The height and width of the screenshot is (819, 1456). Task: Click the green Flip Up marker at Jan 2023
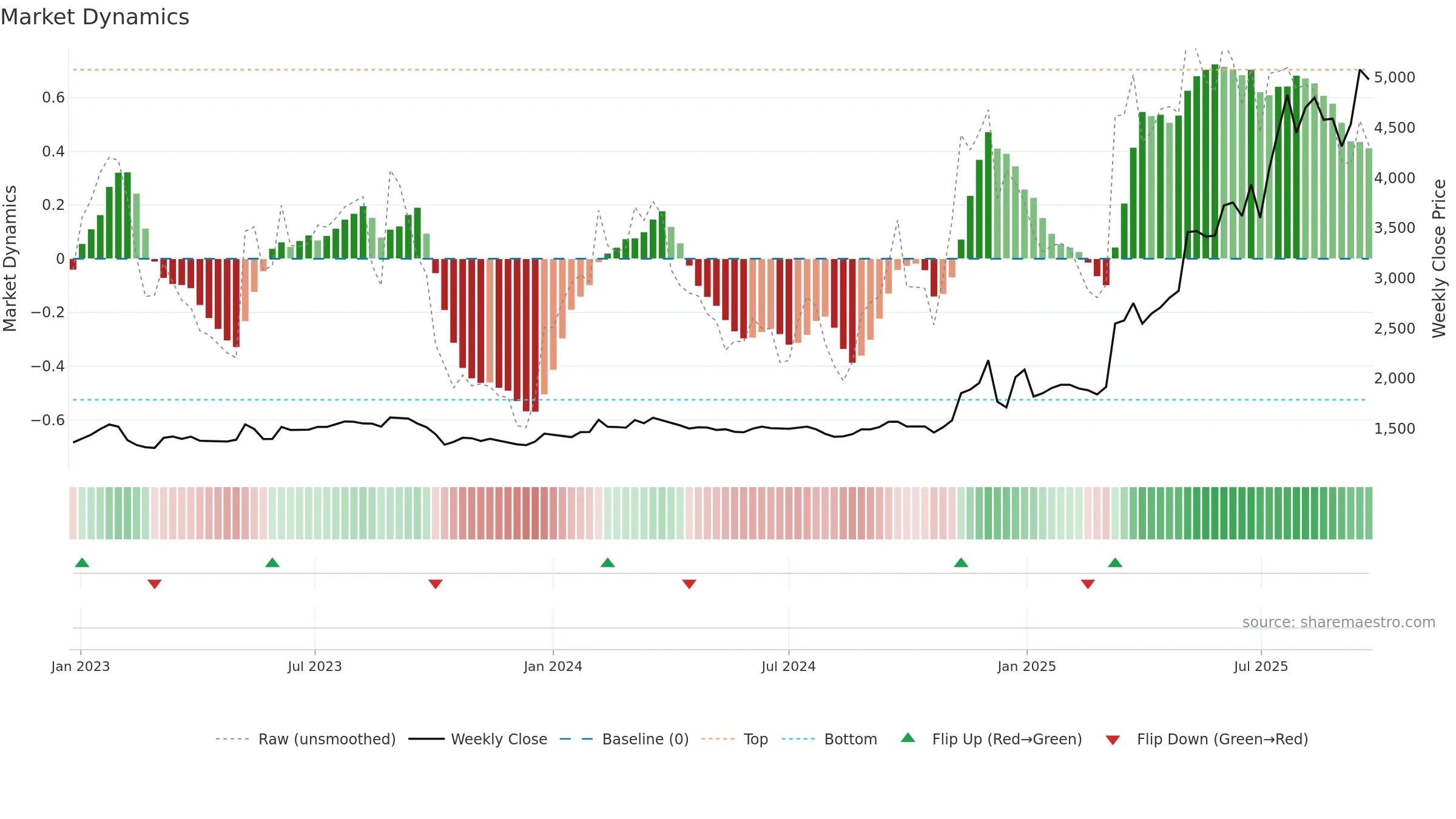[82, 562]
